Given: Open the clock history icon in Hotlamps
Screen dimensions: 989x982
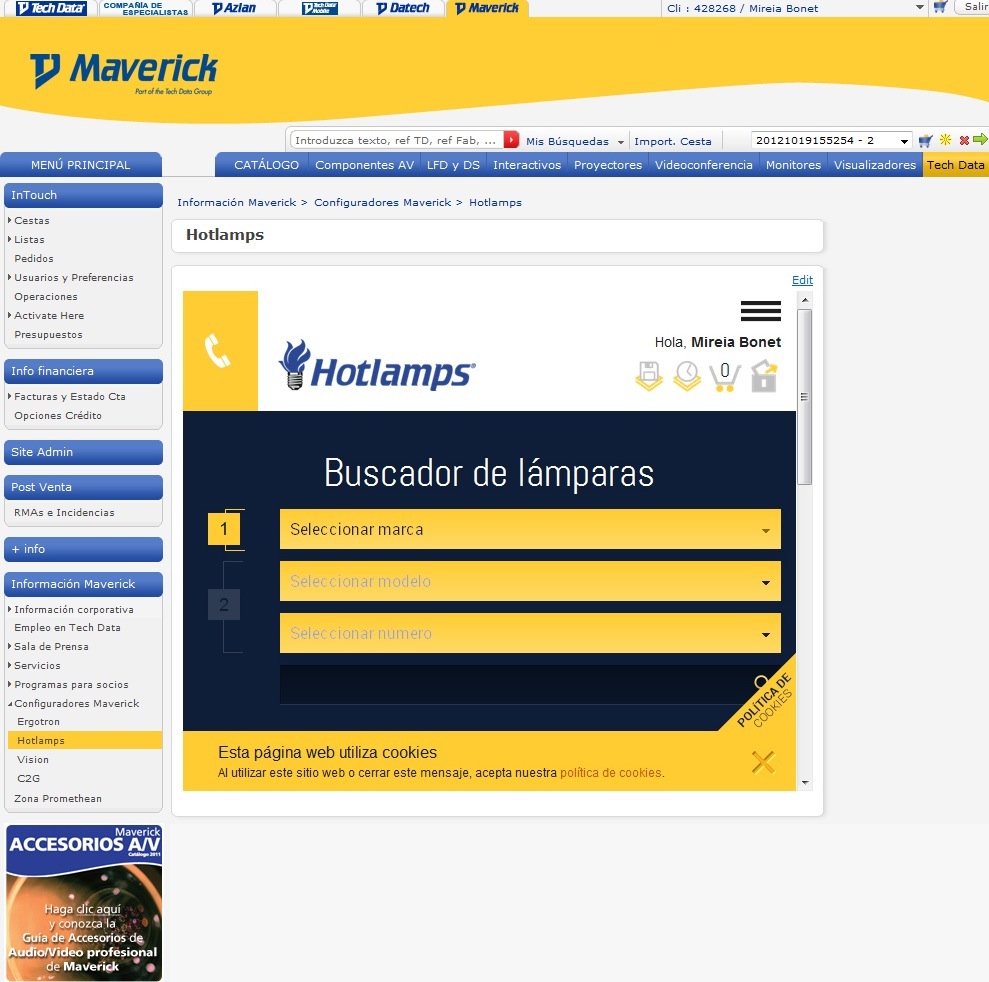Looking at the screenshot, I should pos(686,376).
